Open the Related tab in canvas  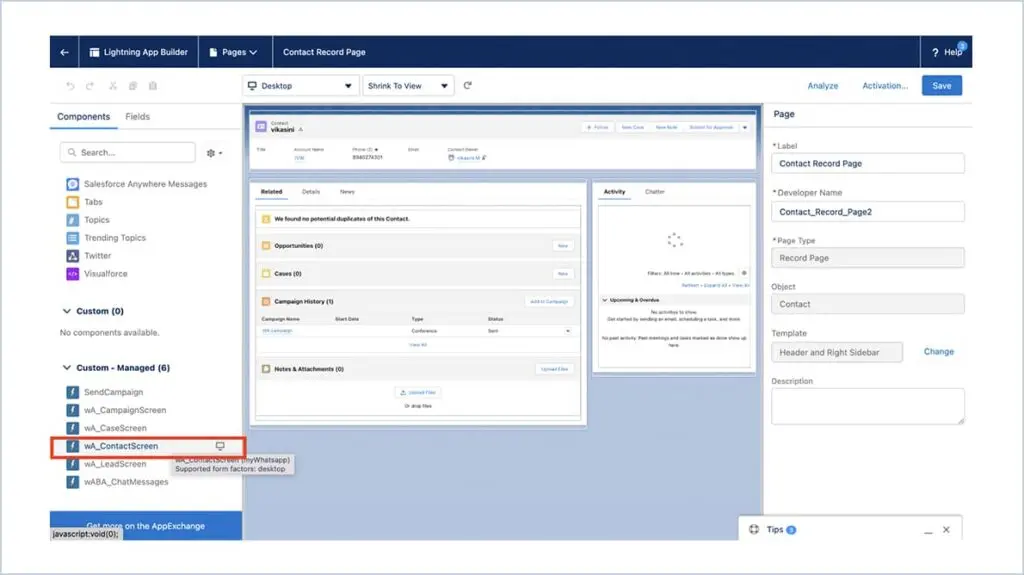point(272,192)
